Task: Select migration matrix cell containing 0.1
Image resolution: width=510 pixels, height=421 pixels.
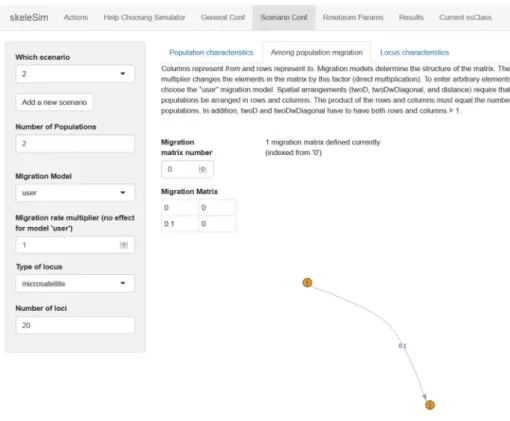Action: coord(180,224)
